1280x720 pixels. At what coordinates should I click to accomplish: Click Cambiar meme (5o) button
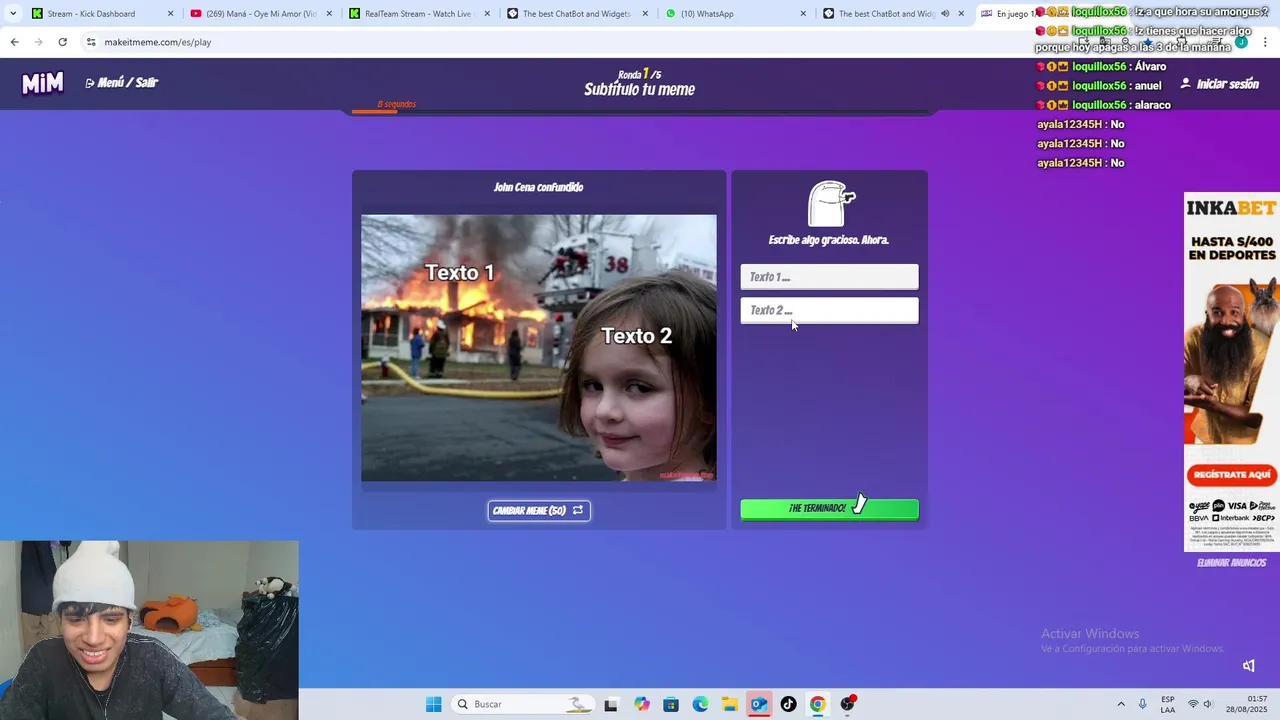[x=539, y=511]
